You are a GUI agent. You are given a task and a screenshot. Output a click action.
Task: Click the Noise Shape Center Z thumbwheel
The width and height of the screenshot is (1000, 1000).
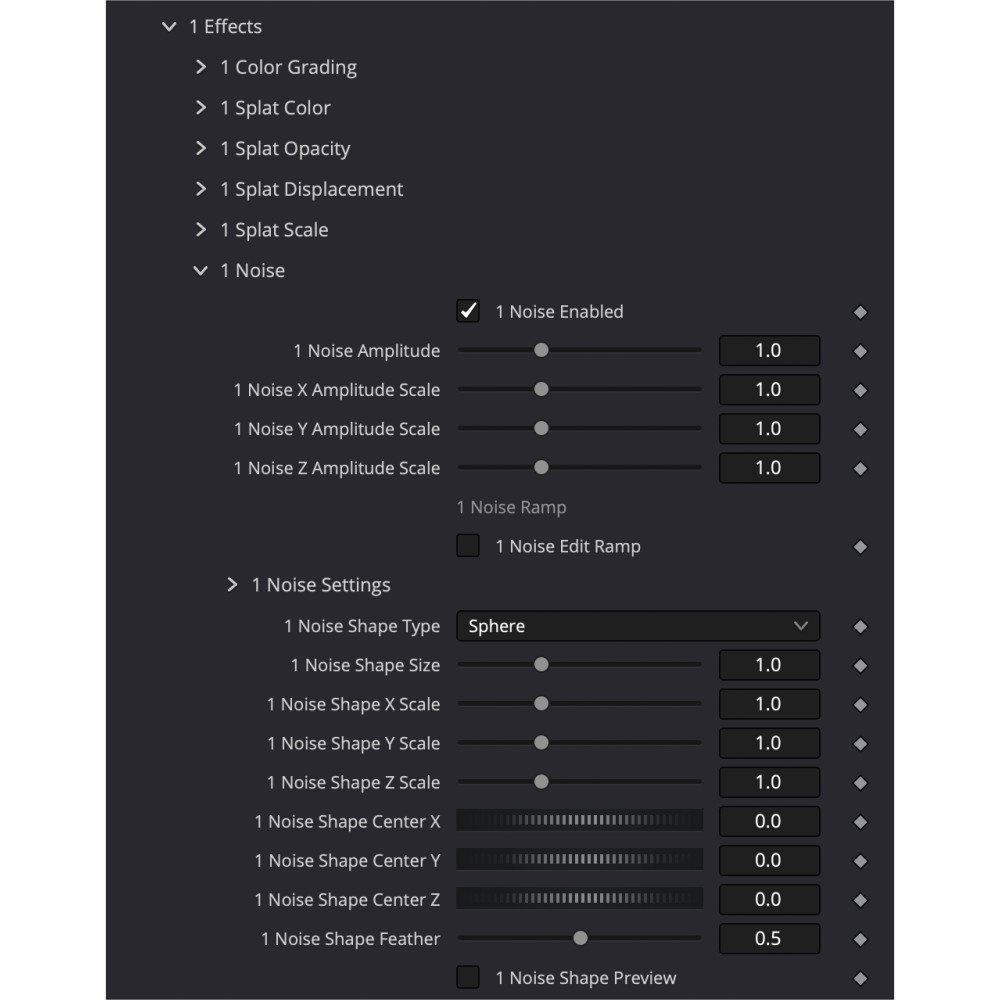point(580,899)
